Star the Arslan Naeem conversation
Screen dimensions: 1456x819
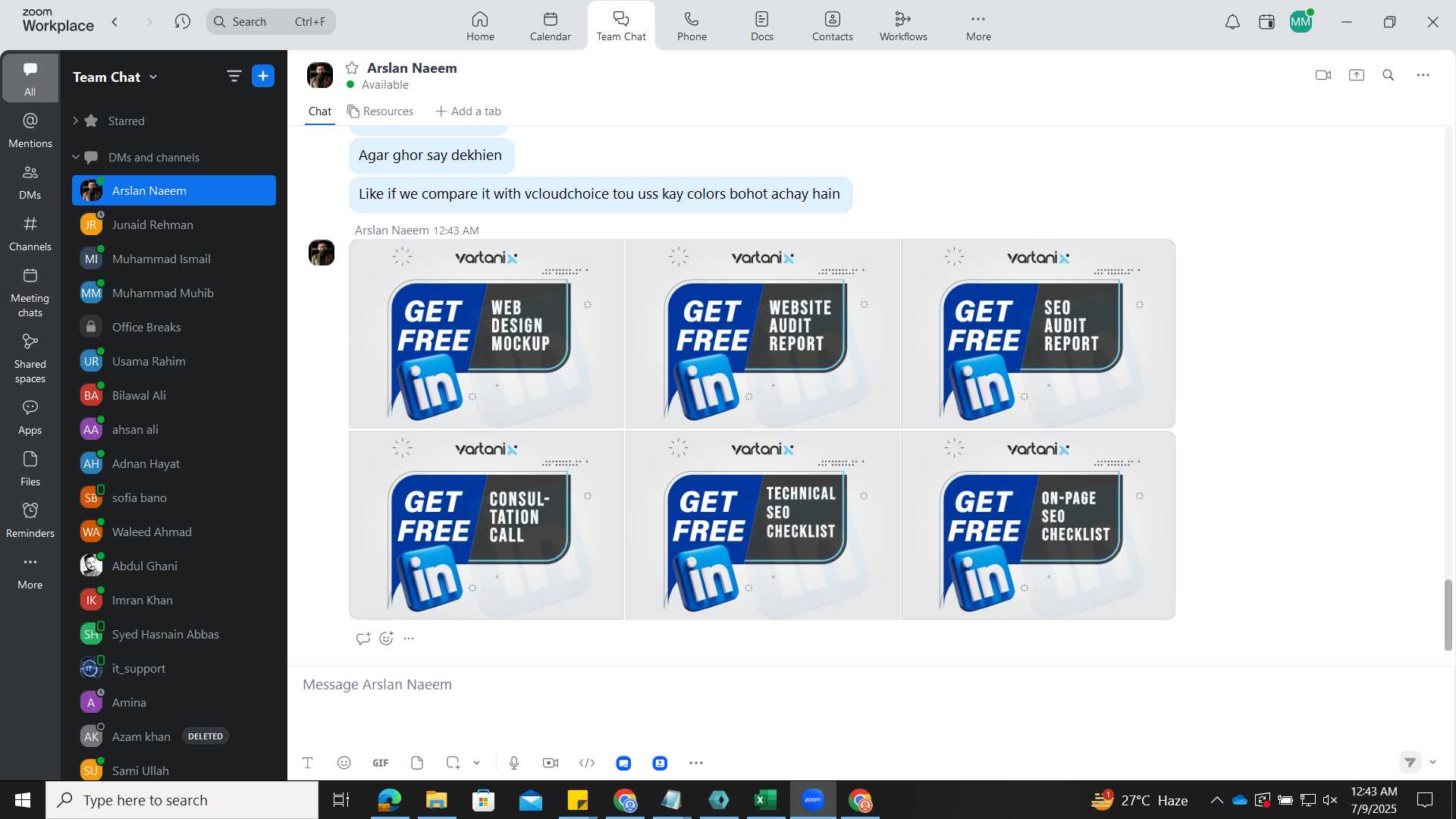click(x=352, y=68)
